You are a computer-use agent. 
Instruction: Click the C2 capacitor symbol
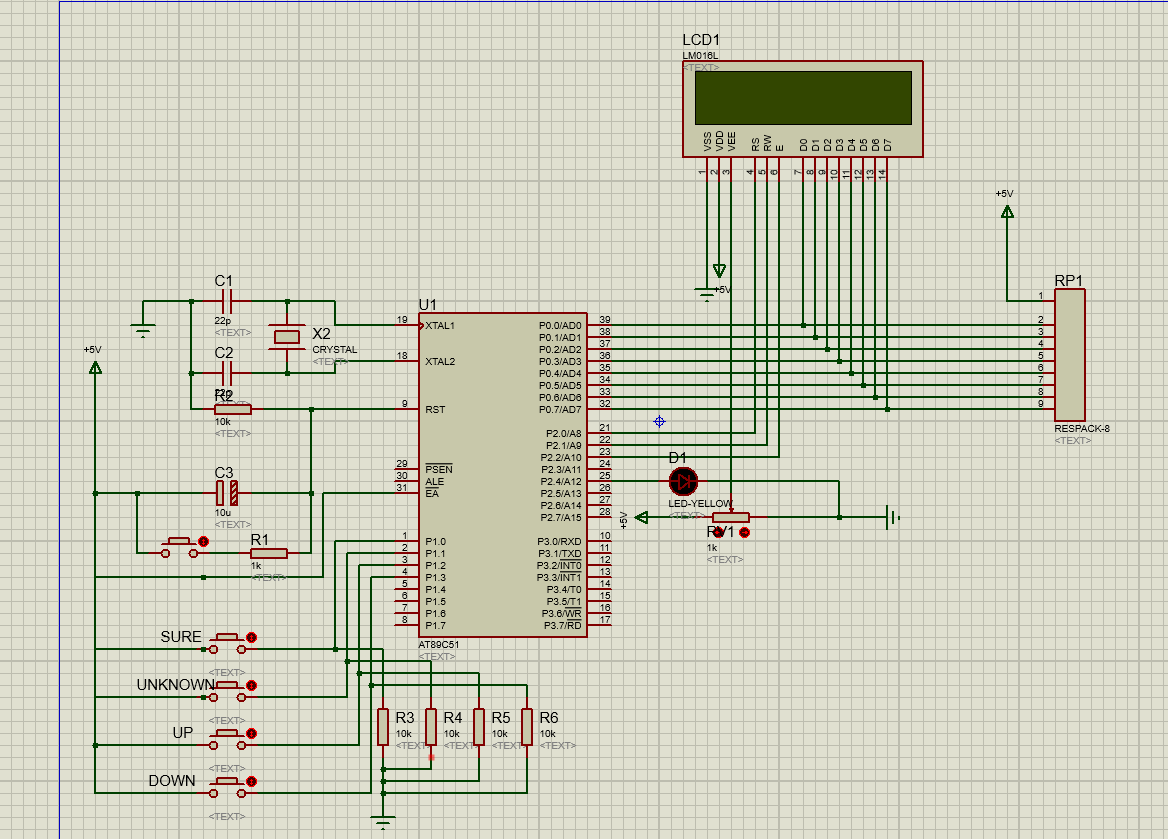pos(227,373)
